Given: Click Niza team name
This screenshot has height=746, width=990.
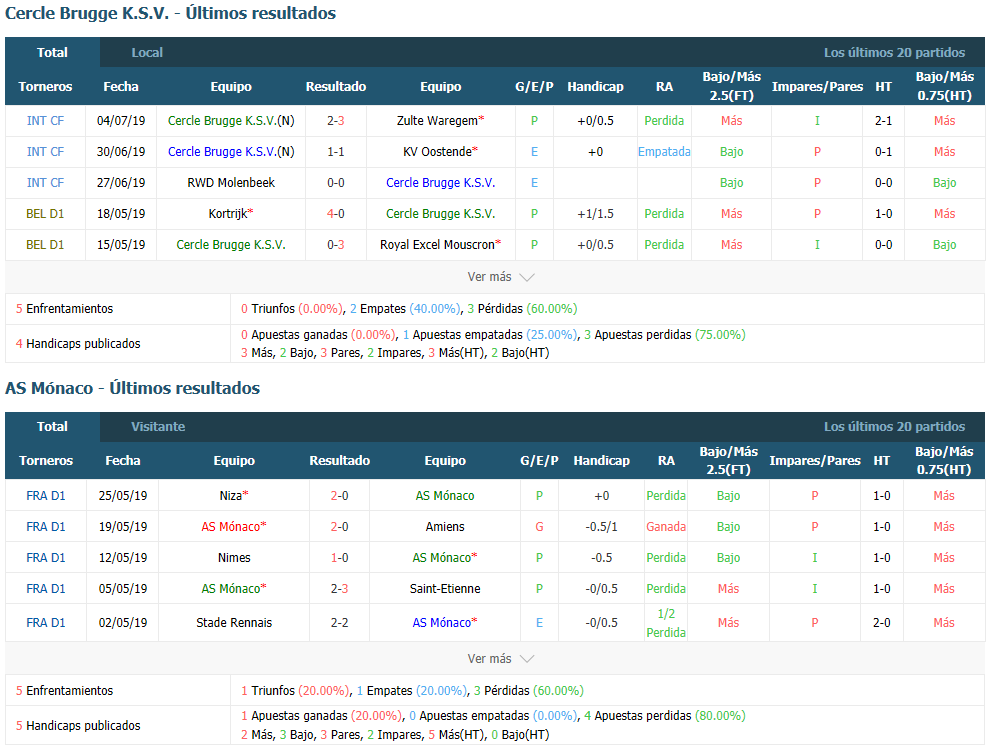Looking at the screenshot, I should pos(231,495).
